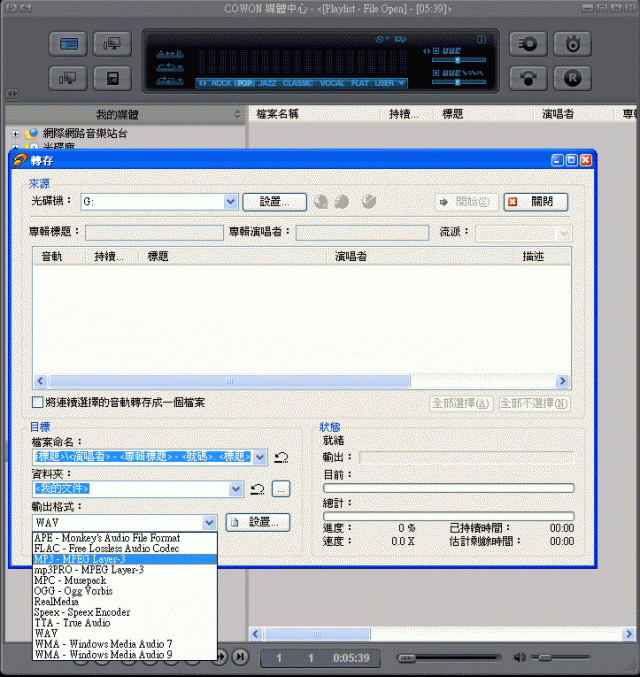Select OGG - Ogg Vorbis format
This screenshot has width=640, height=677.
point(125,591)
